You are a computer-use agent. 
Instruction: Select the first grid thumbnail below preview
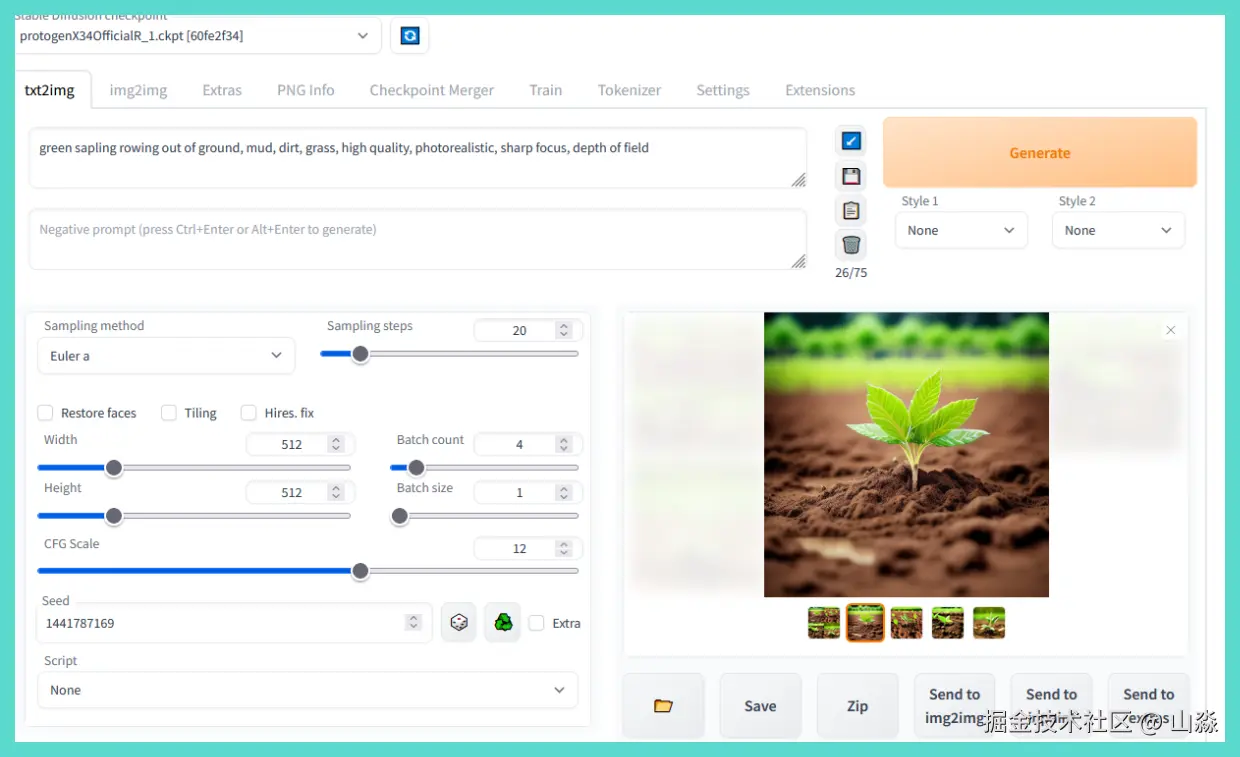(824, 623)
